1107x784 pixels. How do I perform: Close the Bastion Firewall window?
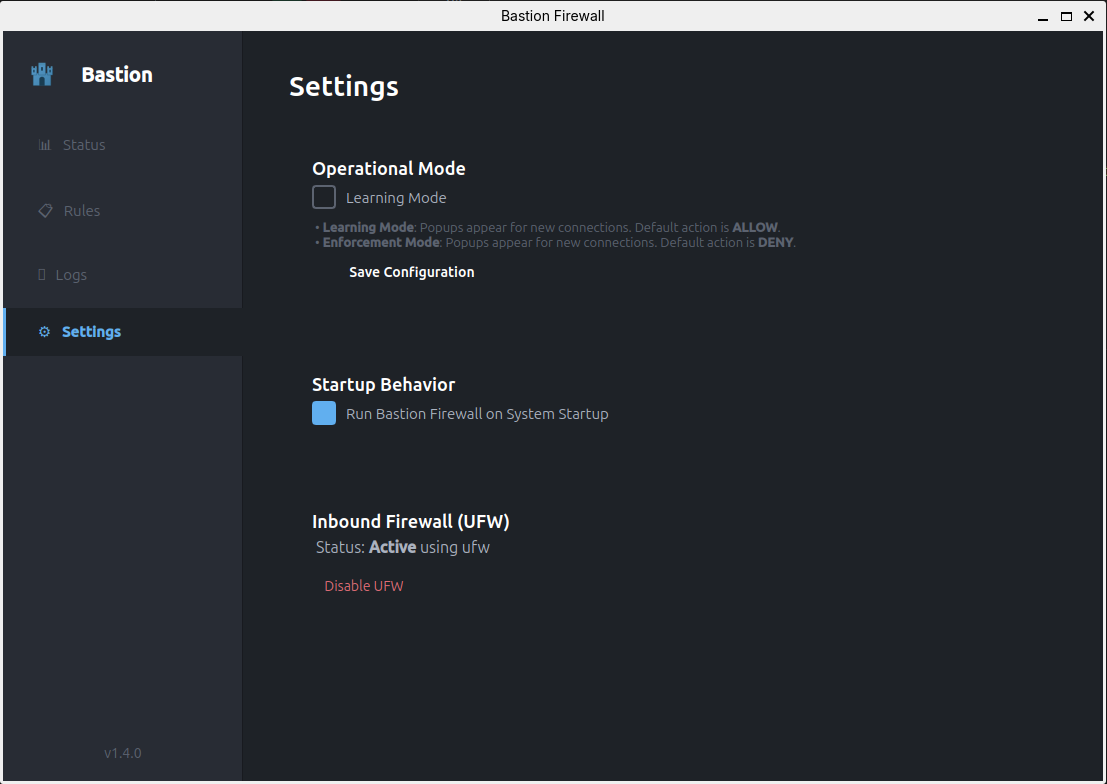[x=1089, y=16]
